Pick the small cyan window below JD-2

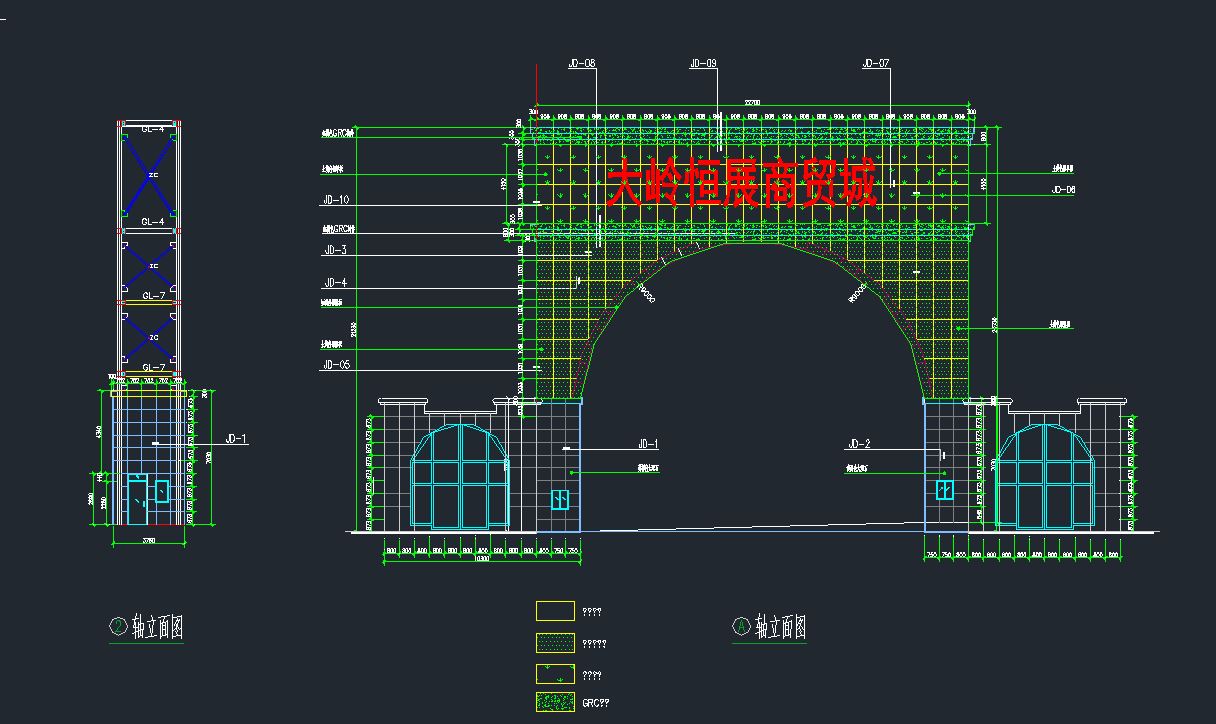(x=944, y=489)
